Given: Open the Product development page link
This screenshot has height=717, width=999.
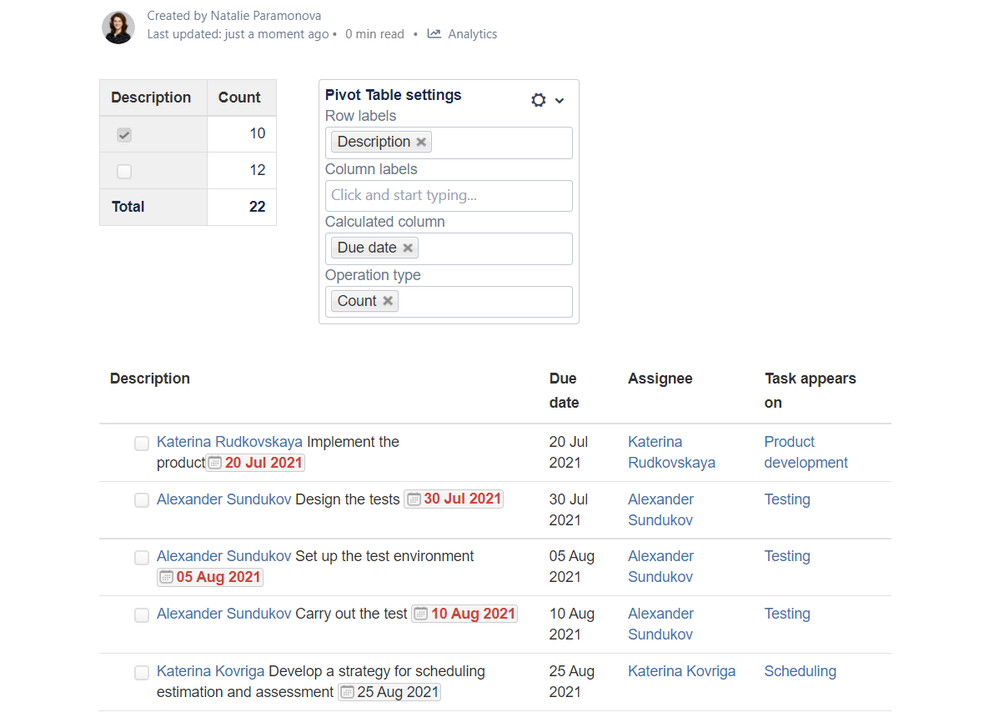Looking at the screenshot, I should tap(805, 452).
